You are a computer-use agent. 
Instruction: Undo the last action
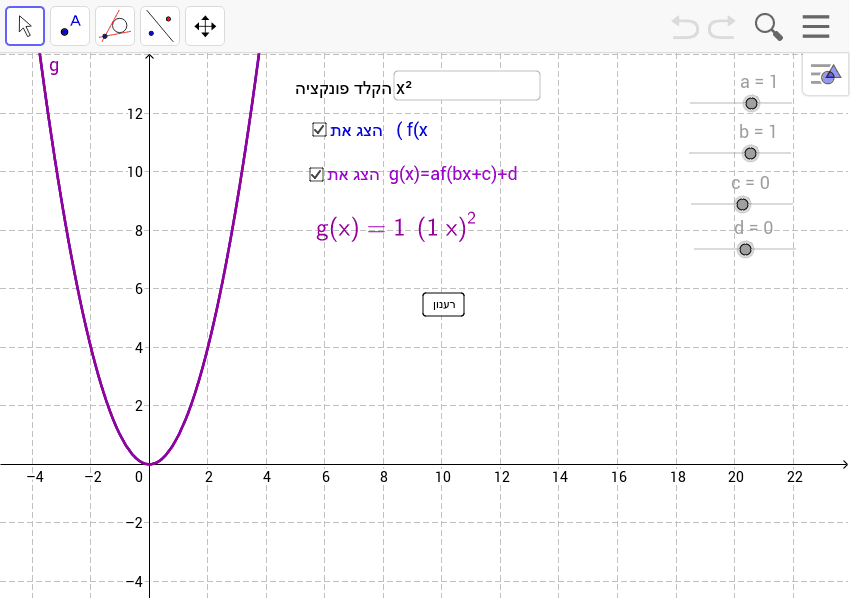click(x=685, y=27)
